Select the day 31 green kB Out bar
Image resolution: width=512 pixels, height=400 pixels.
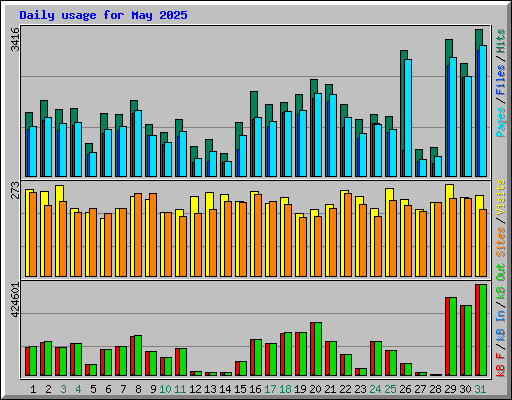click(x=483, y=330)
